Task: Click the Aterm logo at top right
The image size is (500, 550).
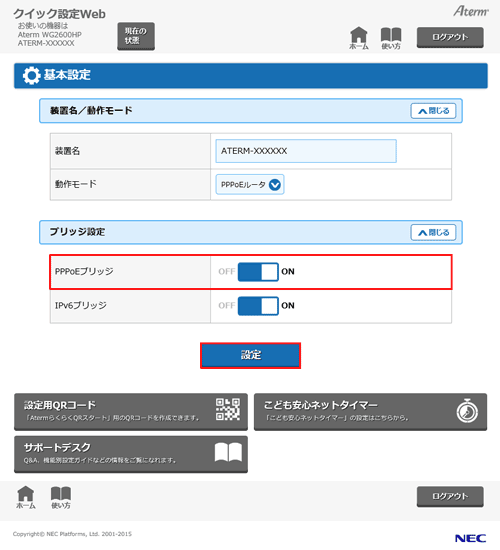Action: [x=471, y=11]
